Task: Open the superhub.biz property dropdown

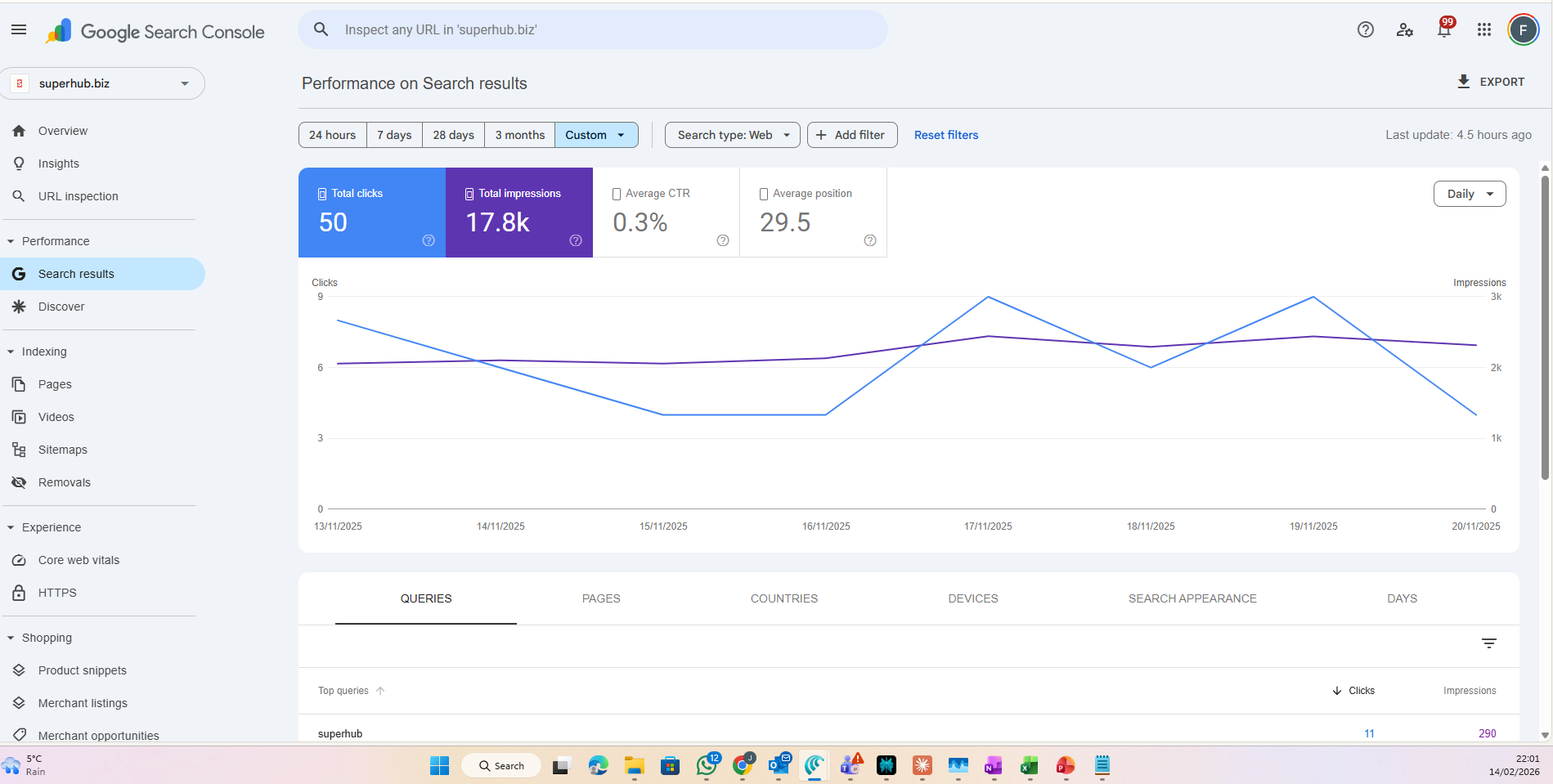Action: pyautogui.click(x=103, y=83)
